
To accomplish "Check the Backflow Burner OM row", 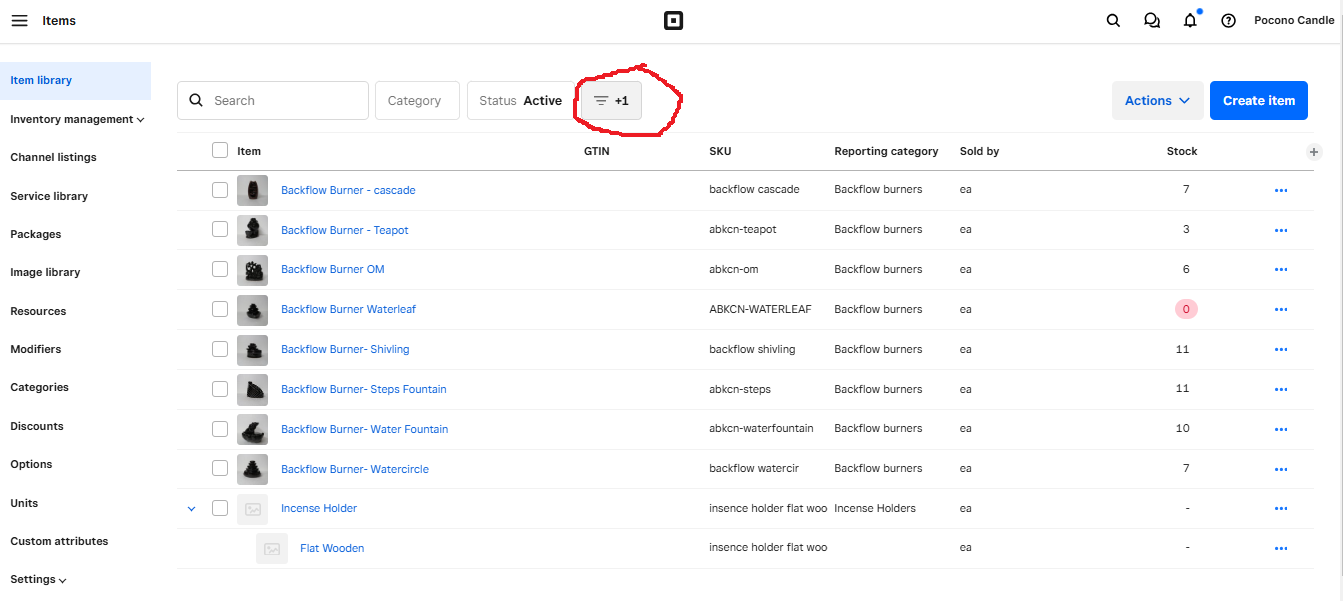I will (220, 269).
